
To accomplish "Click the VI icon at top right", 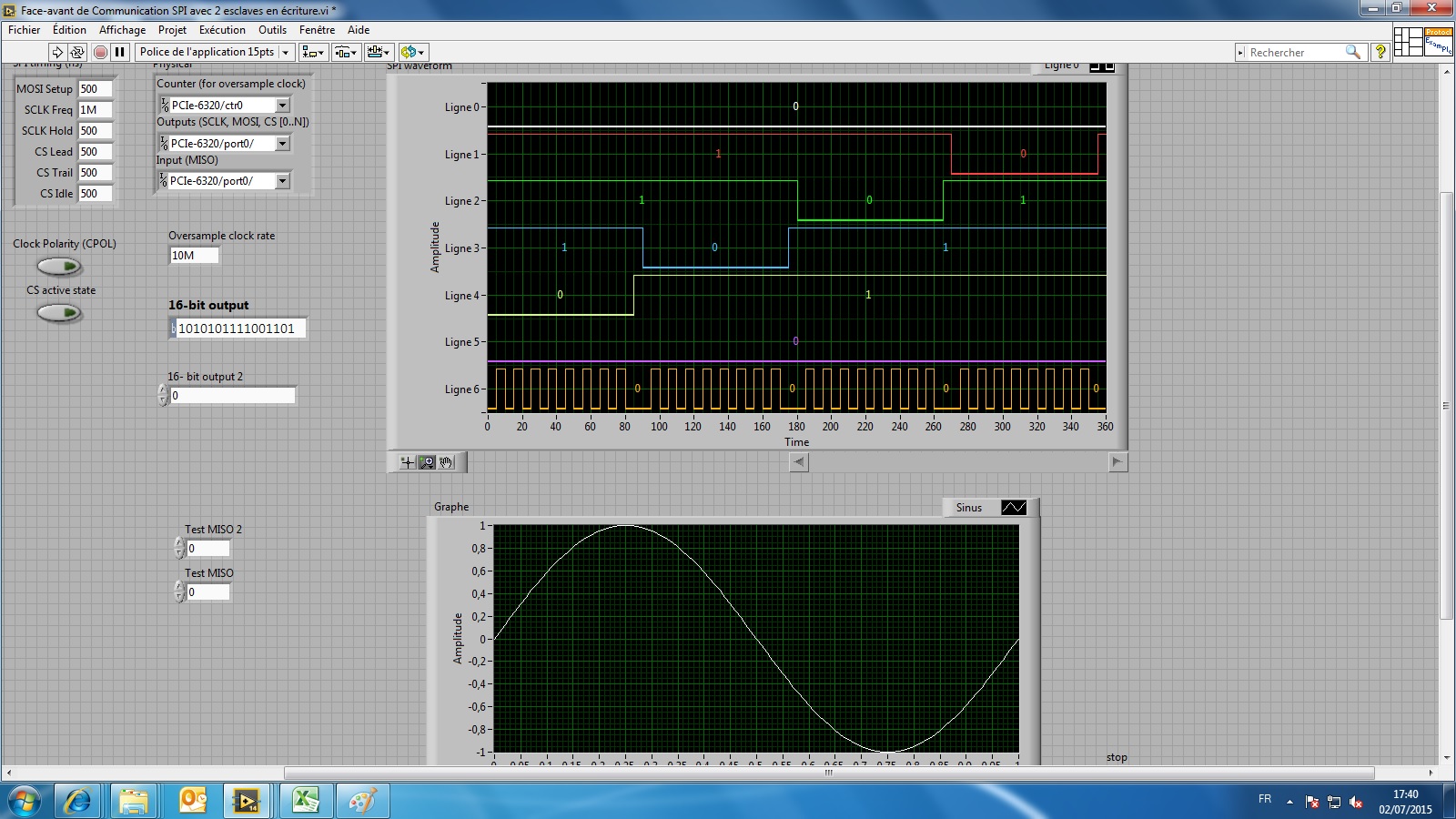I will 1439,41.
